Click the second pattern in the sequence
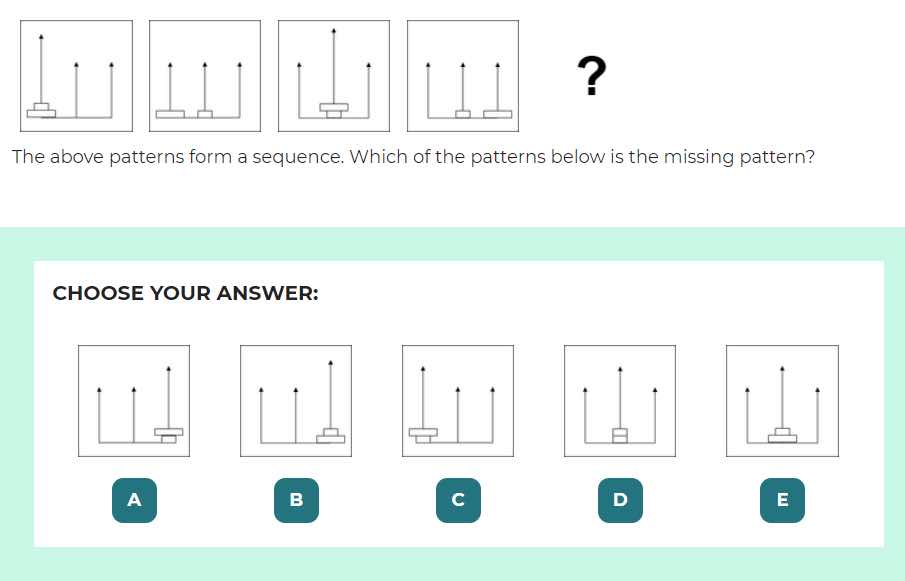905x581 pixels. tap(204, 74)
